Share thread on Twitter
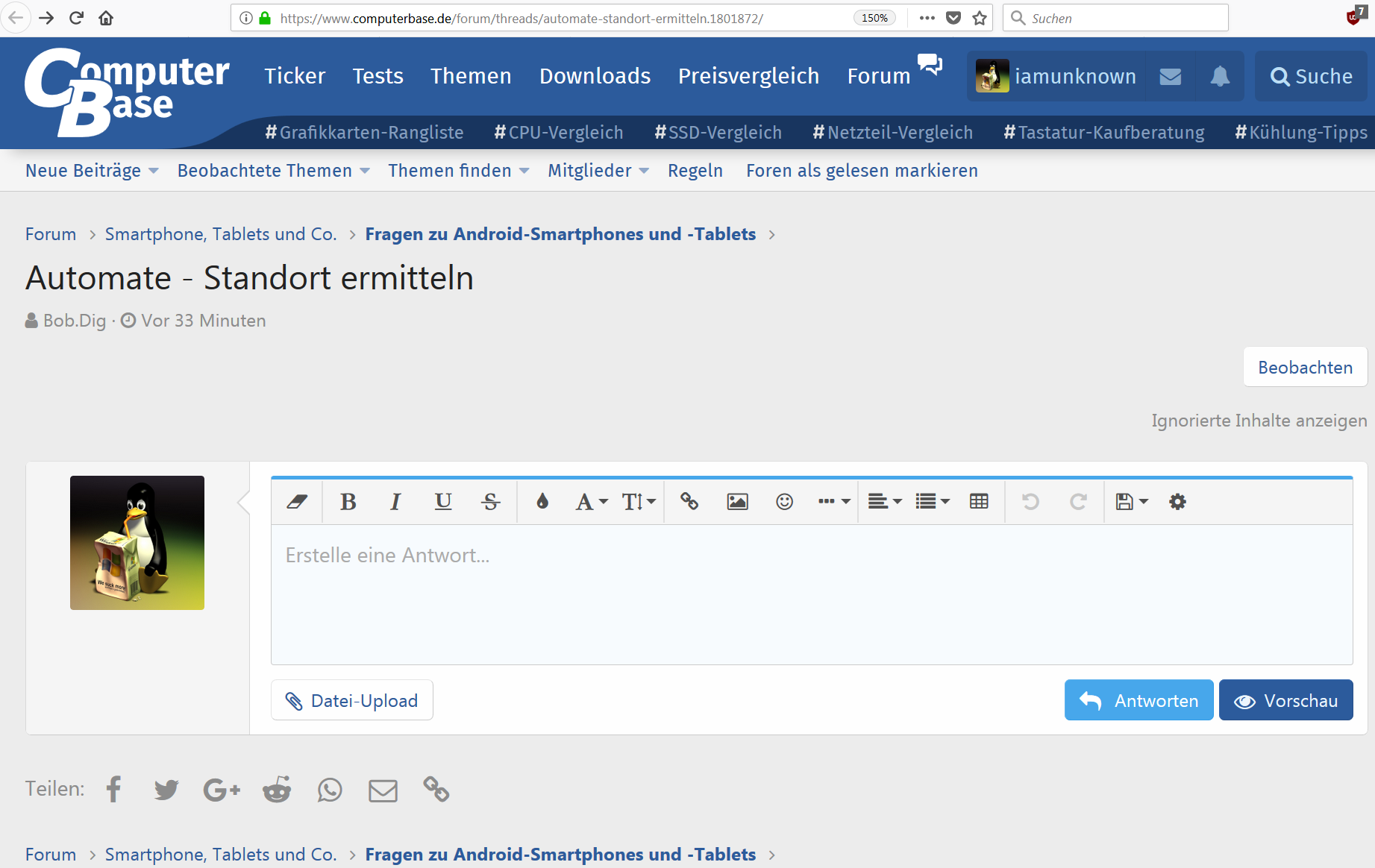The image size is (1375, 868). click(166, 789)
